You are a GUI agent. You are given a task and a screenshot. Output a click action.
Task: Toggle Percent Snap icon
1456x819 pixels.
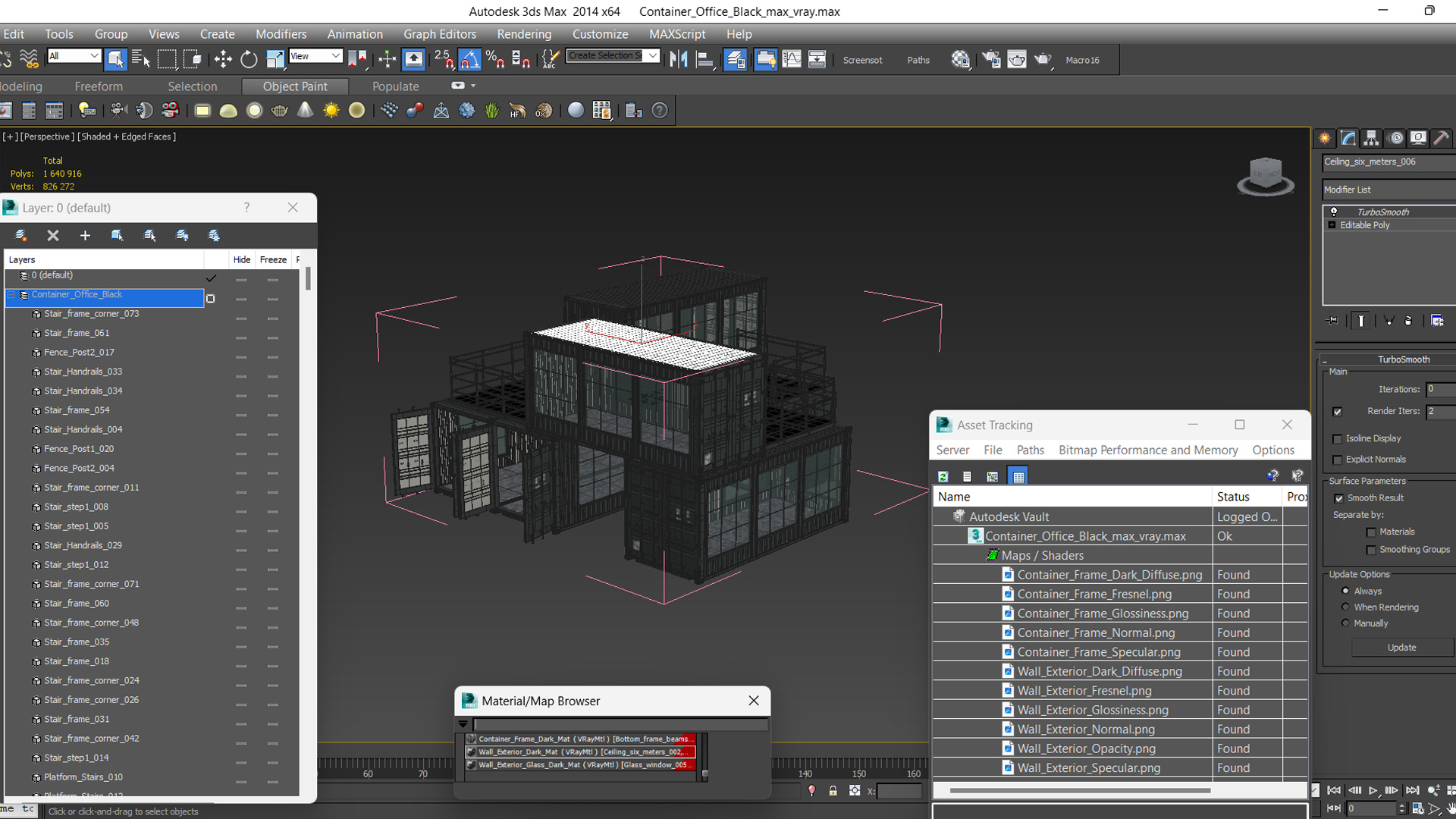[x=495, y=59]
